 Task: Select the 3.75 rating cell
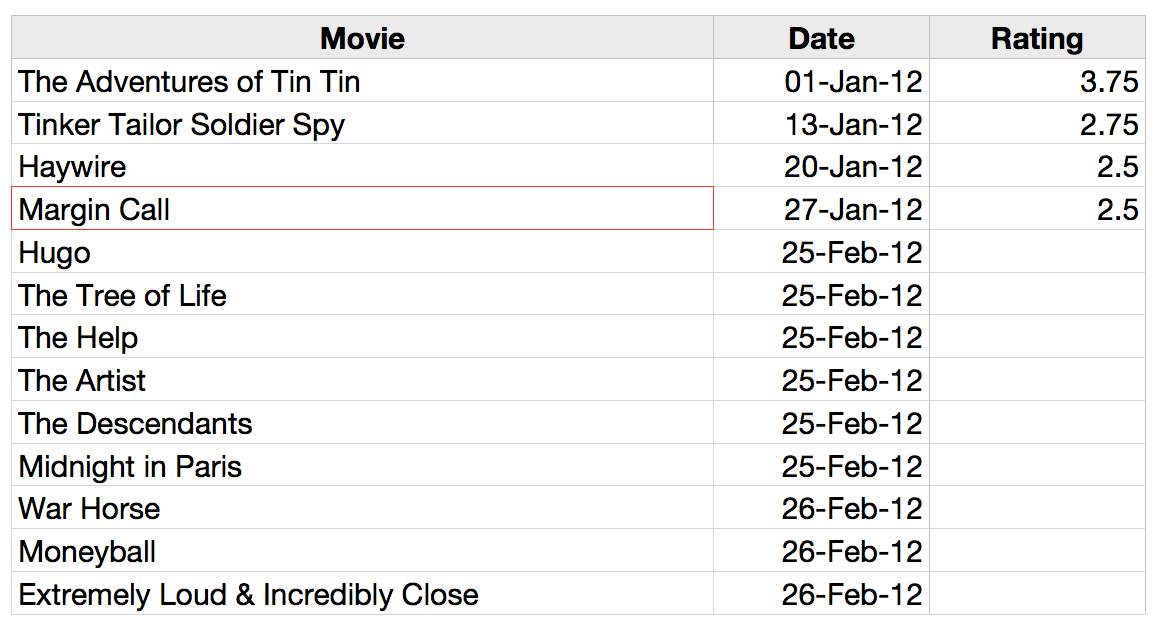(x=1037, y=81)
